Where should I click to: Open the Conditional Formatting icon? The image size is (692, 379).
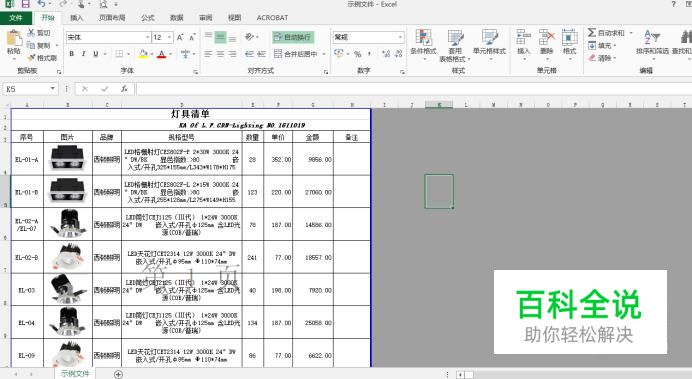(x=424, y=38)
